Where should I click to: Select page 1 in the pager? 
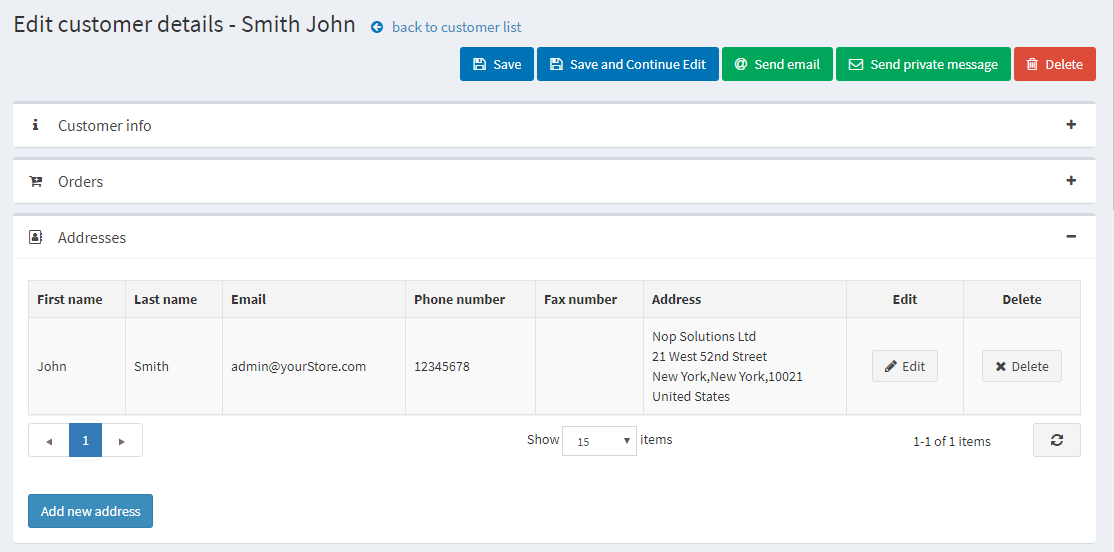86,440
